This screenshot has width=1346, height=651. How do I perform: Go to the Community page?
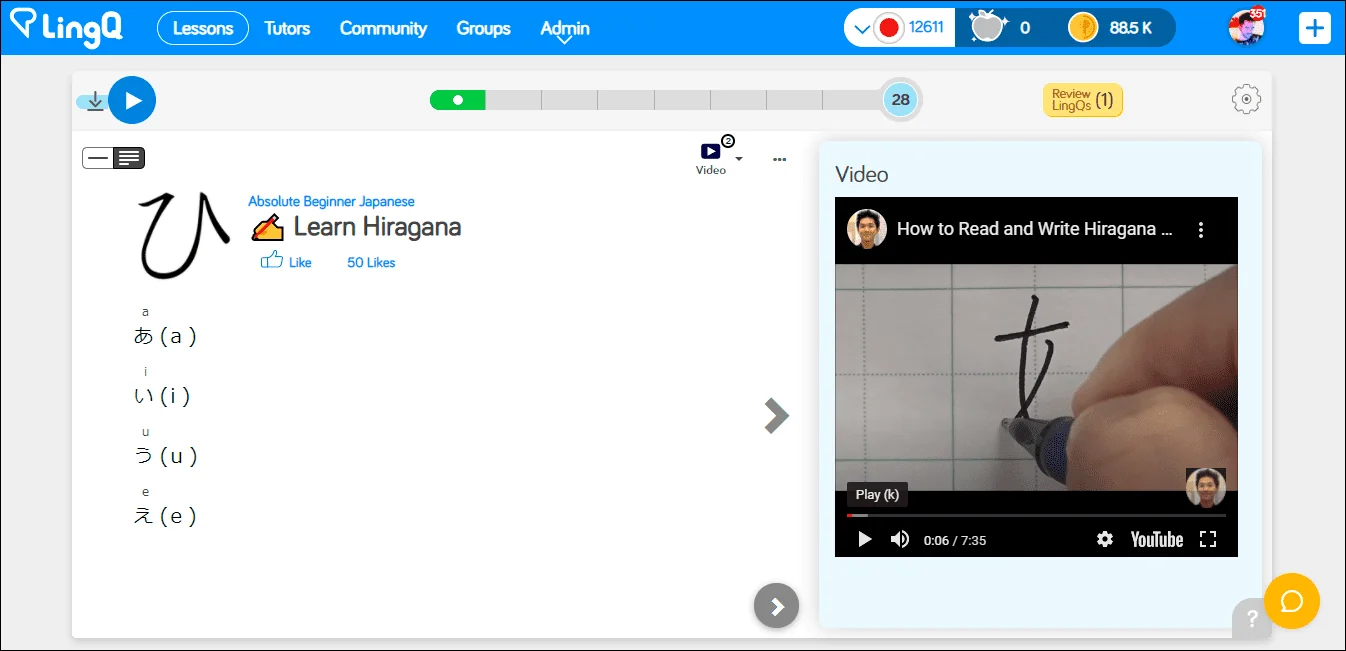(x=383, y=28)
